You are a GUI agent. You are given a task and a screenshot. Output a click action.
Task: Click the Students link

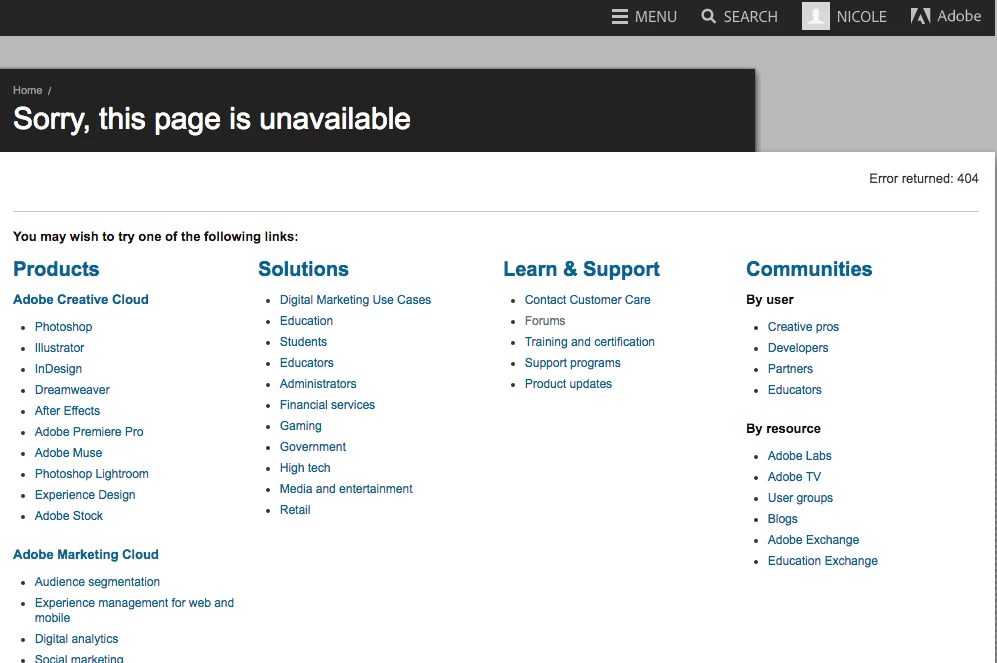click(x=303, y=341)
